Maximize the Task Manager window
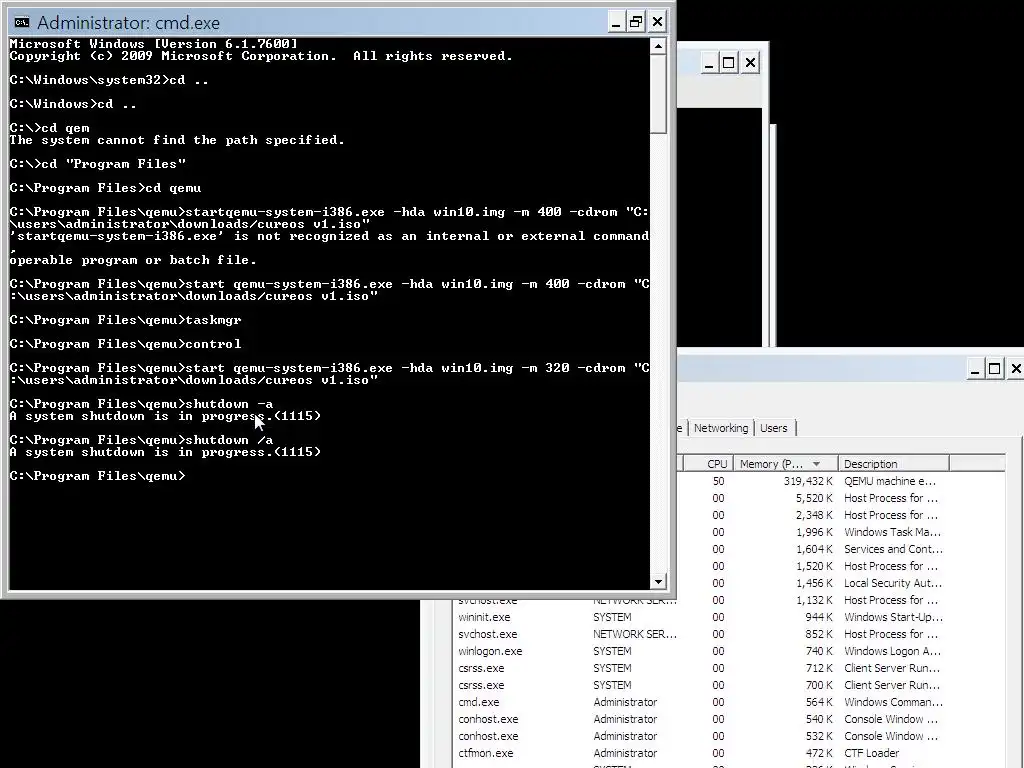The image size is (1024, 768). [x=995, y=369]
